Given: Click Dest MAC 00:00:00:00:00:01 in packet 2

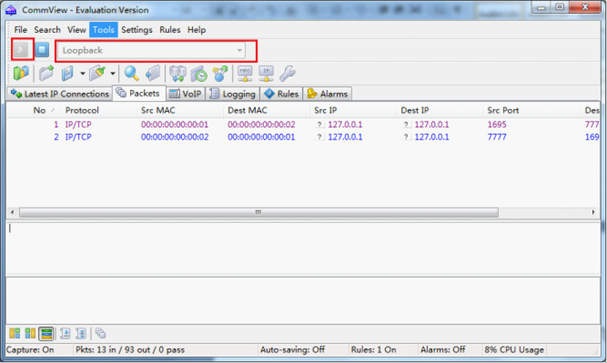Looking at the screenshot, I should click(261, 137).
